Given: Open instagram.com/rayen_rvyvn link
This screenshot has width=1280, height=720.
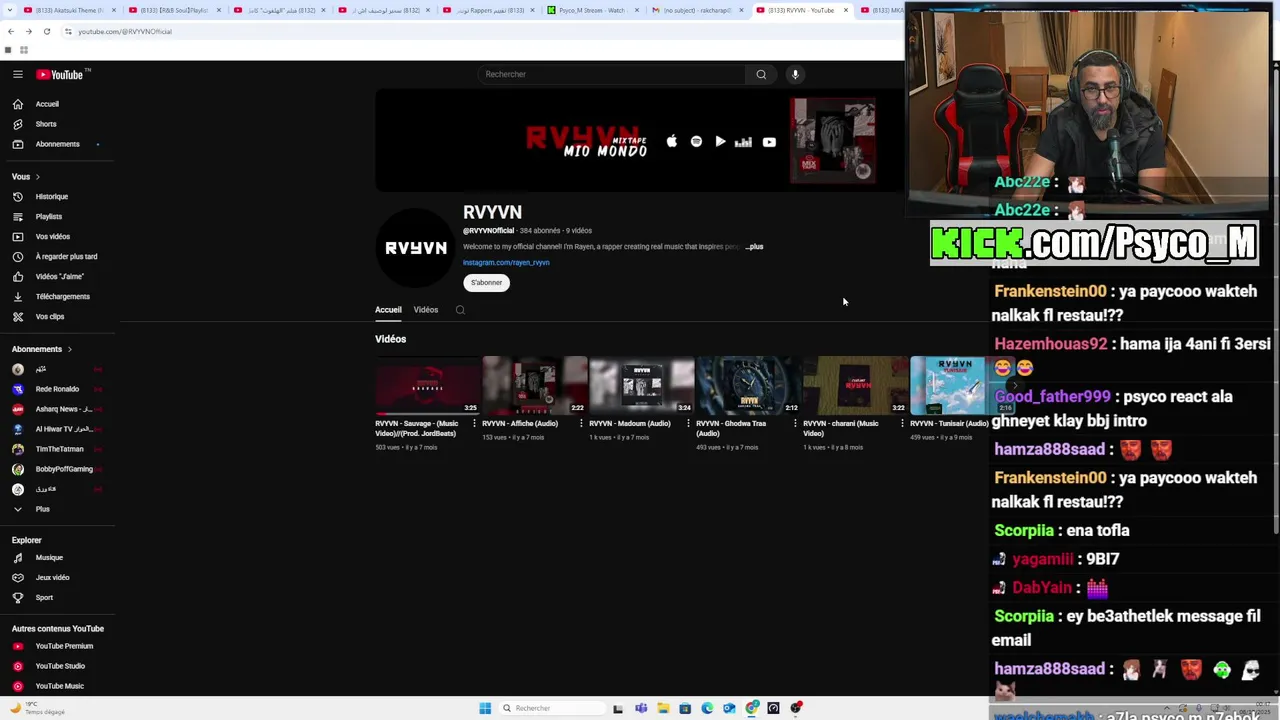Looking at the screenshot, I should (506, 263).
